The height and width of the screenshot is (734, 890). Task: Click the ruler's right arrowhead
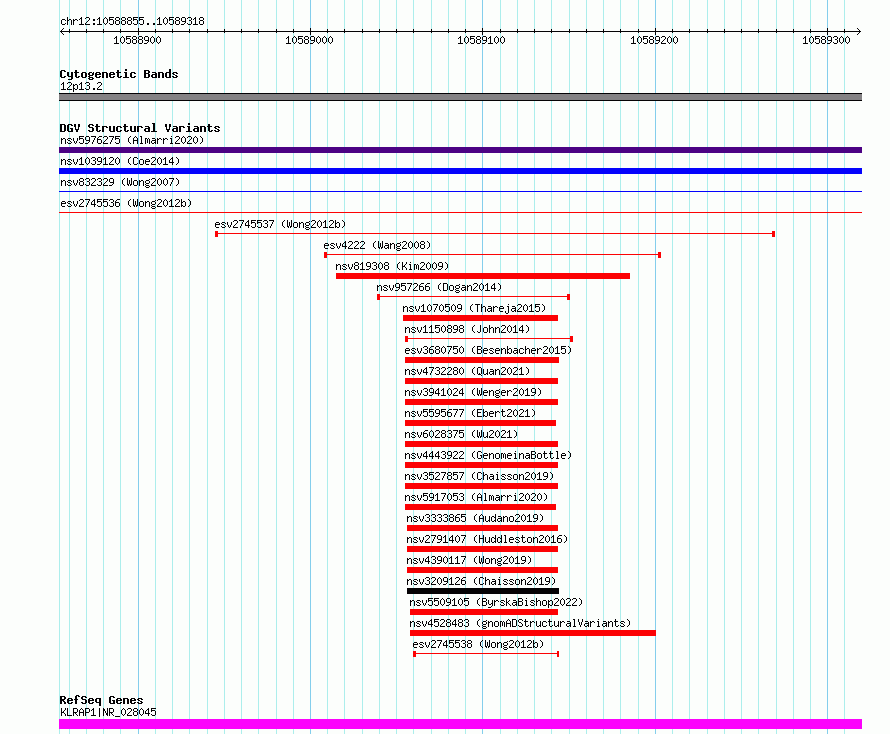pos(859,32)
